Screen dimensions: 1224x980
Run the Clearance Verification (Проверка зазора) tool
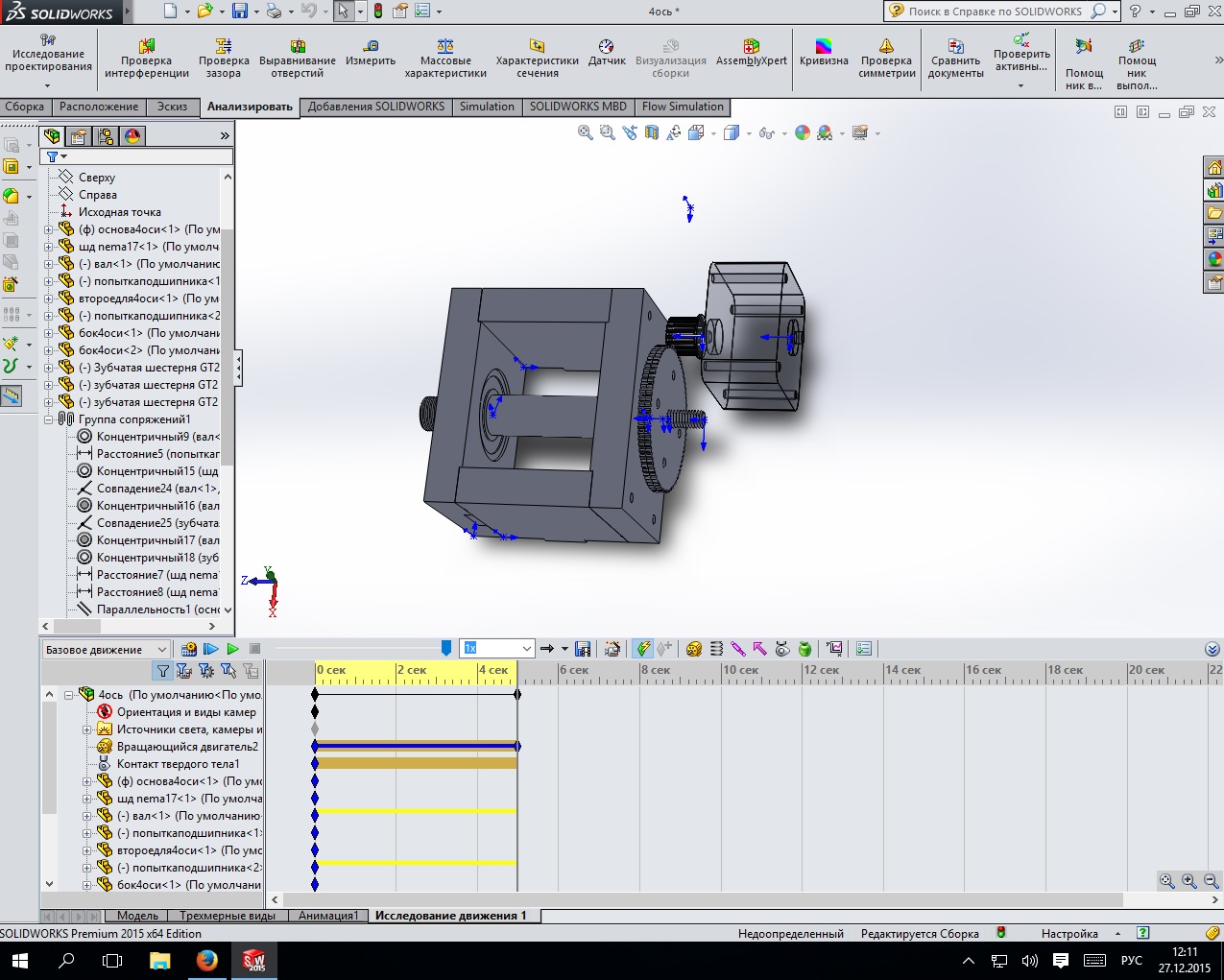pos(224,59)
